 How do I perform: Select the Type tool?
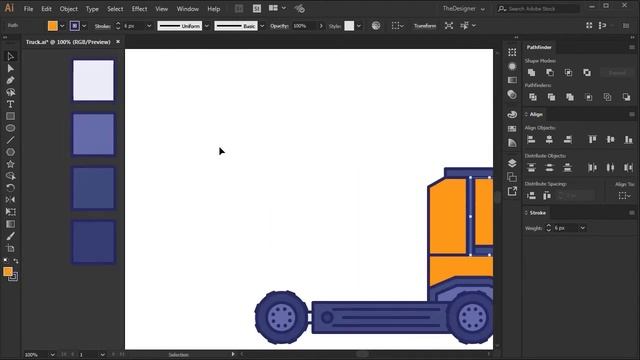click(x=11, y=104)
